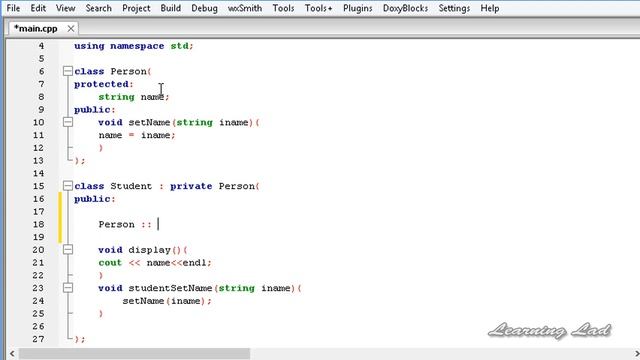Click 'public:' keyword on line 16
The image size is (640, 360).
[x=95, y=199]
